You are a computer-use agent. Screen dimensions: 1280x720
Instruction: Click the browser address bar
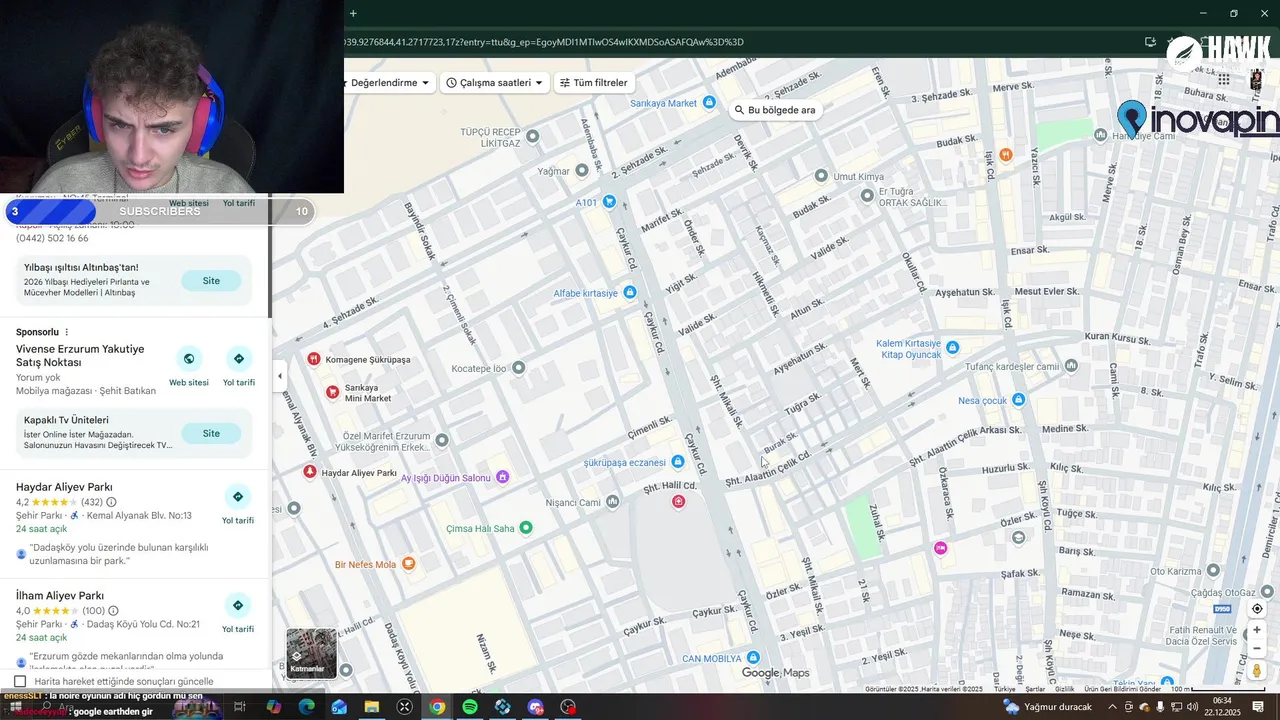(x=740, y=42)
